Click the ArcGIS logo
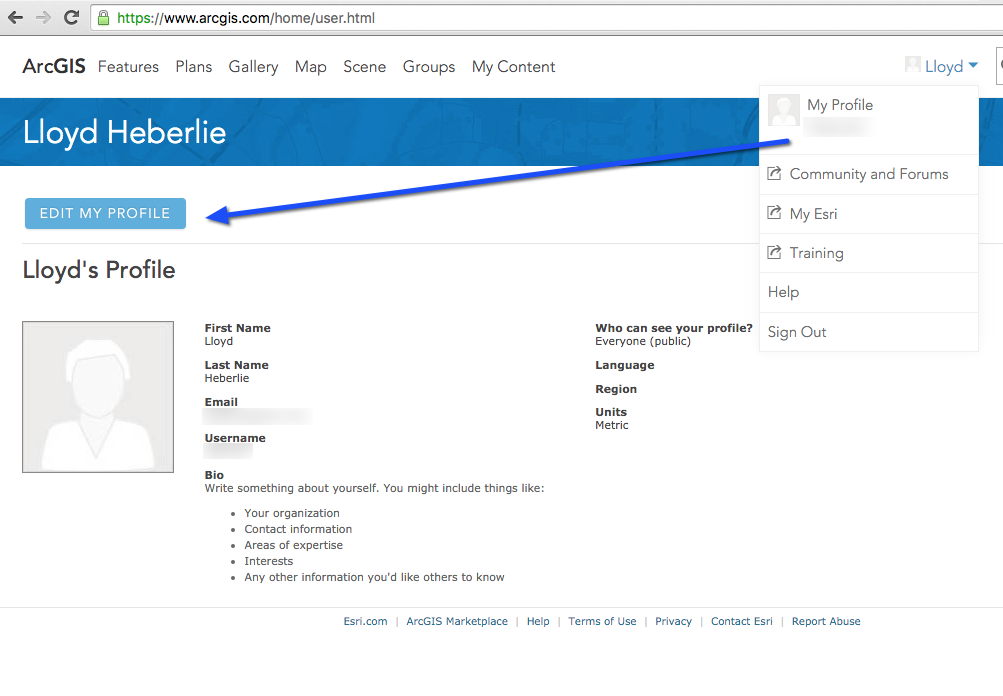 tap(54, 66)
